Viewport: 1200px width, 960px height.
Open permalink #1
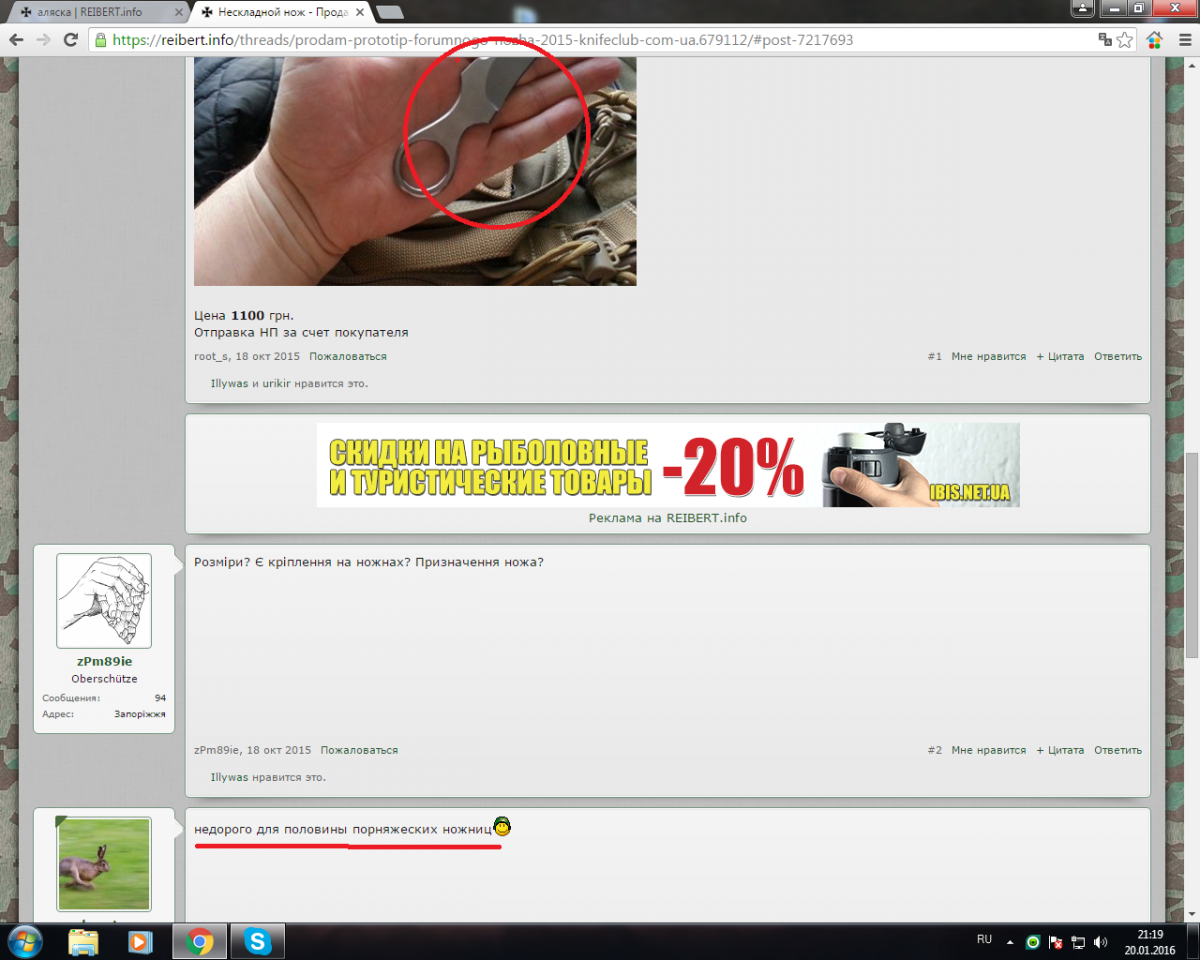(934, 357)
